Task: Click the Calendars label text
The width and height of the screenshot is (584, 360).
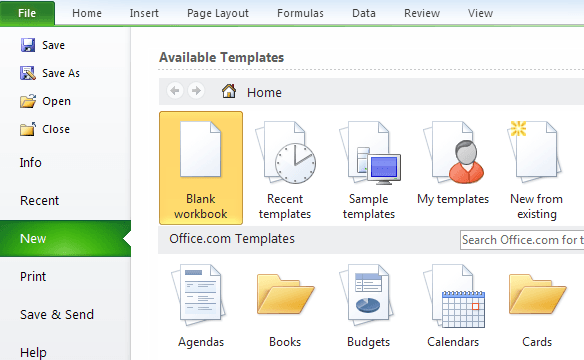Action: pyautogui.click(x=453, y=342)
